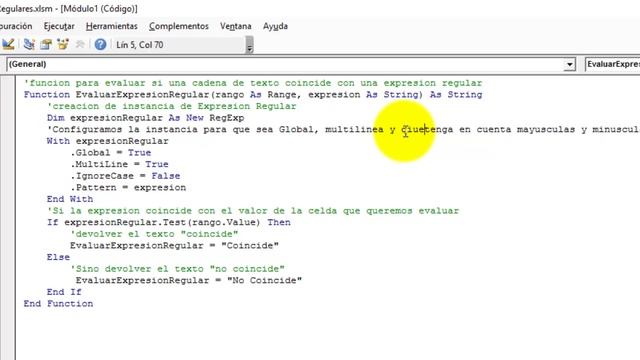
Task: Open the Ventana menu
Action: tap(236, 26)
